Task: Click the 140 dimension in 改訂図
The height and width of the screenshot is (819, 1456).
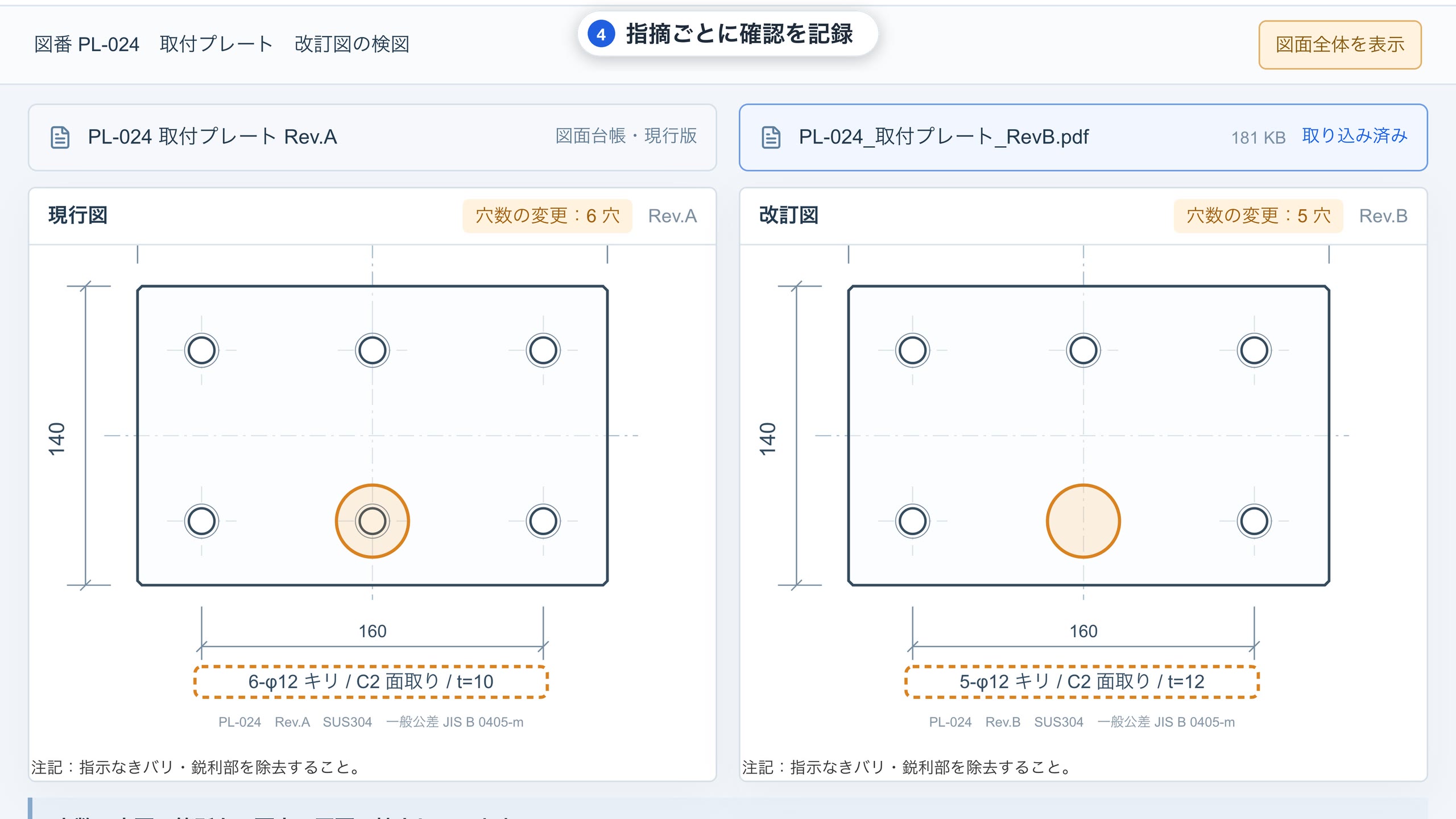Action: (767, 439)
